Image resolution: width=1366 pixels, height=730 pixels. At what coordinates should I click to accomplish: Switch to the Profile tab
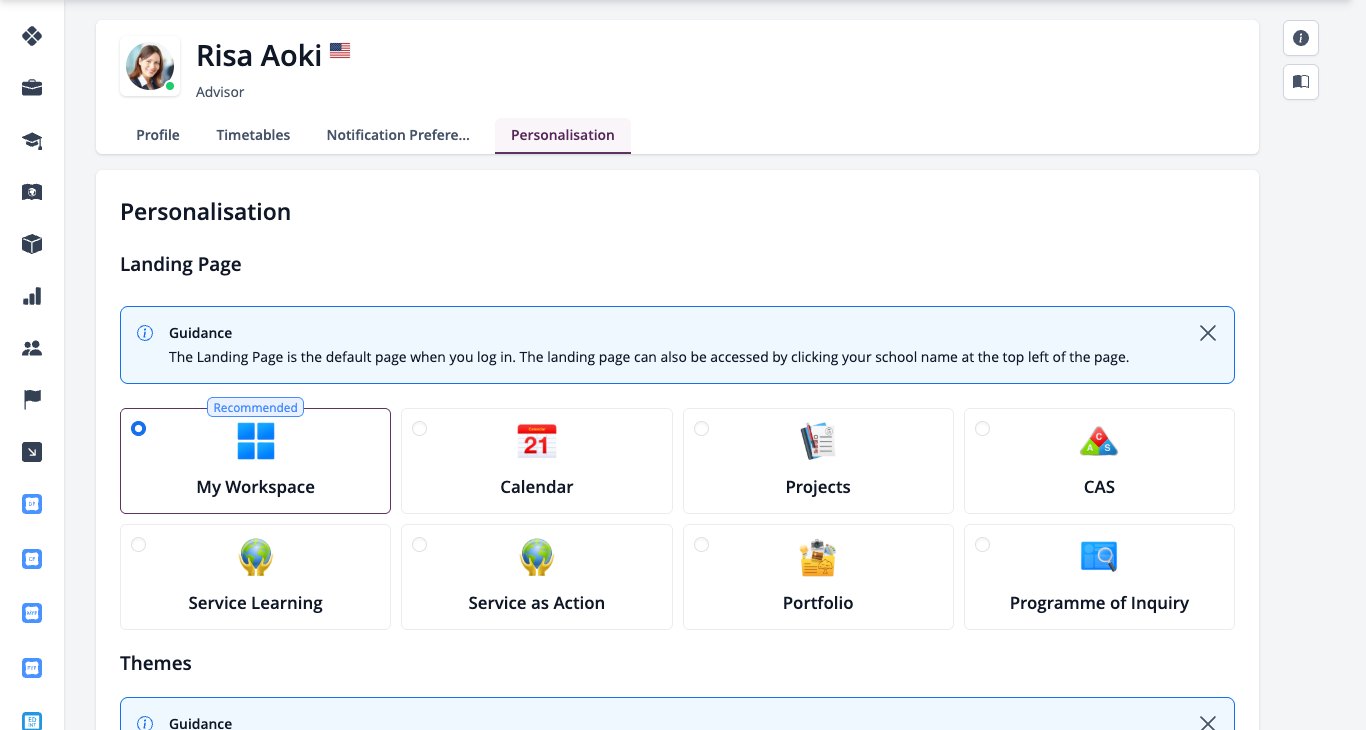[x=158, y=135]
